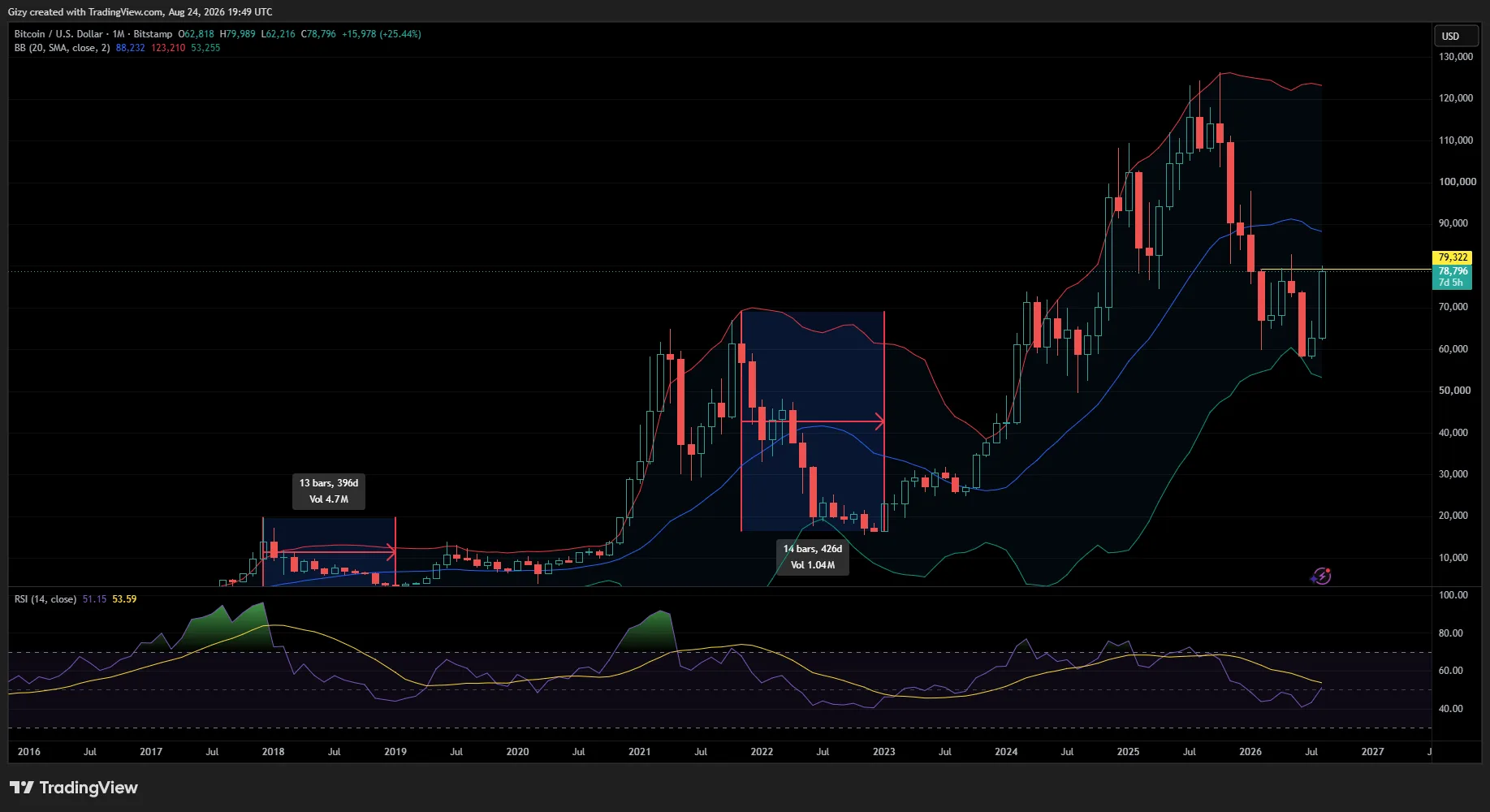Click the BB lower value 53,255
Screen dimensions: 1490x812
click(206, 48)
